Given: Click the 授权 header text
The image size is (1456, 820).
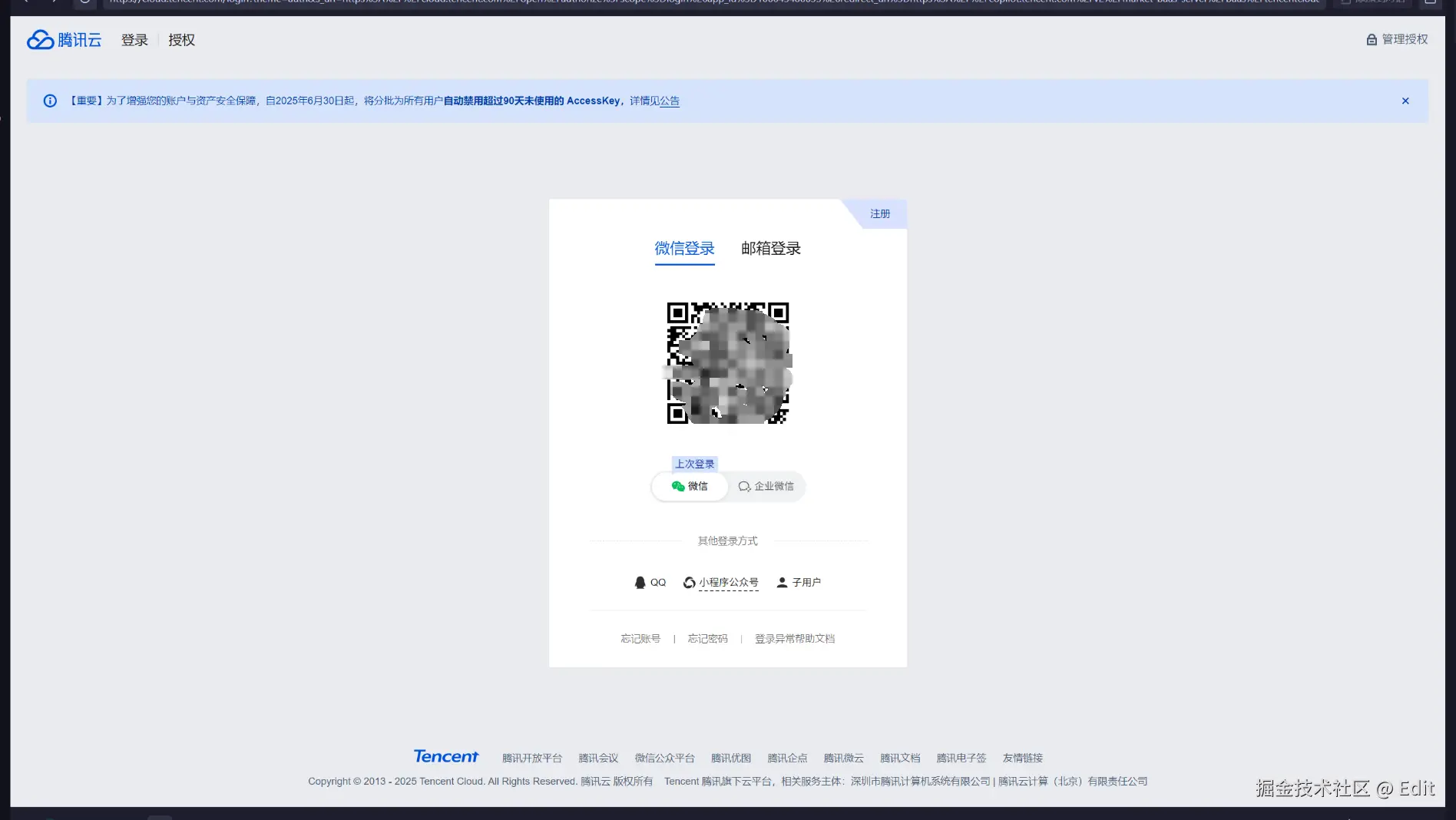Looking at the screenshot, I should click(x=181, y=40).
